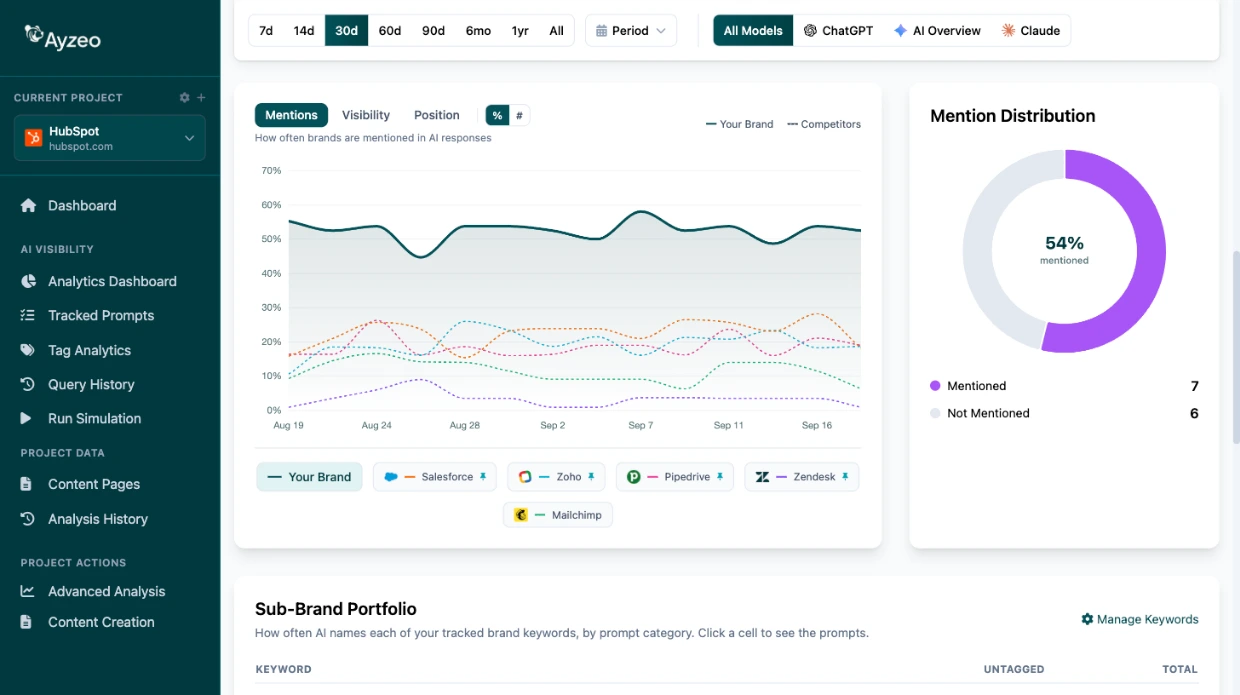Expand the HubSpot project dropdown chevron
Image resolution: width=1240 pixels, height=695 pixels.
(x=189, y=138)
